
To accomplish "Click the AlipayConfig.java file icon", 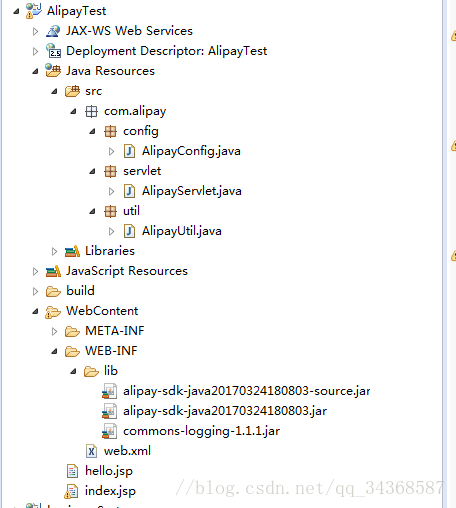I will click(129, 151).
